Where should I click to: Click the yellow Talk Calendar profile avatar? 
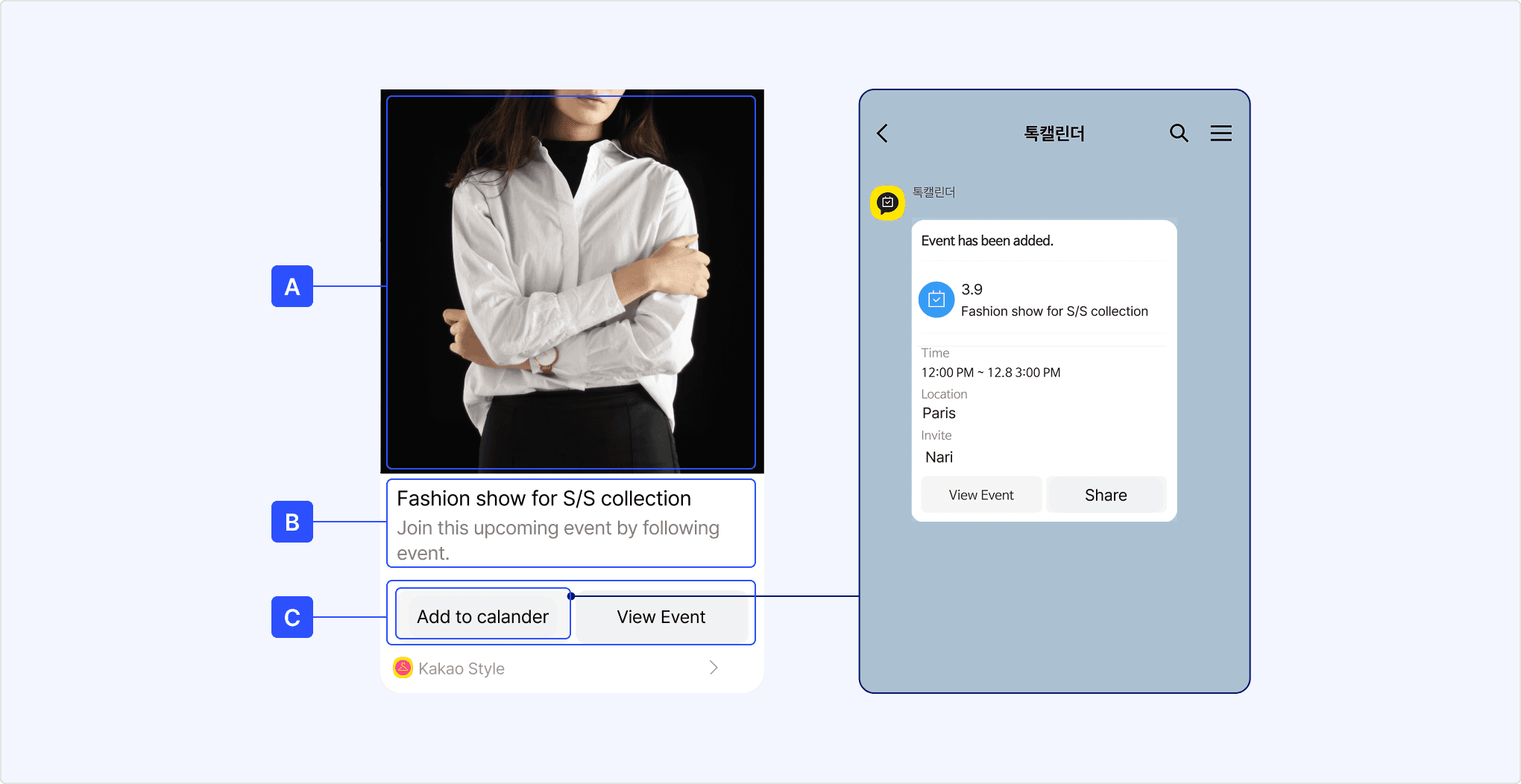tap(887, 203)
